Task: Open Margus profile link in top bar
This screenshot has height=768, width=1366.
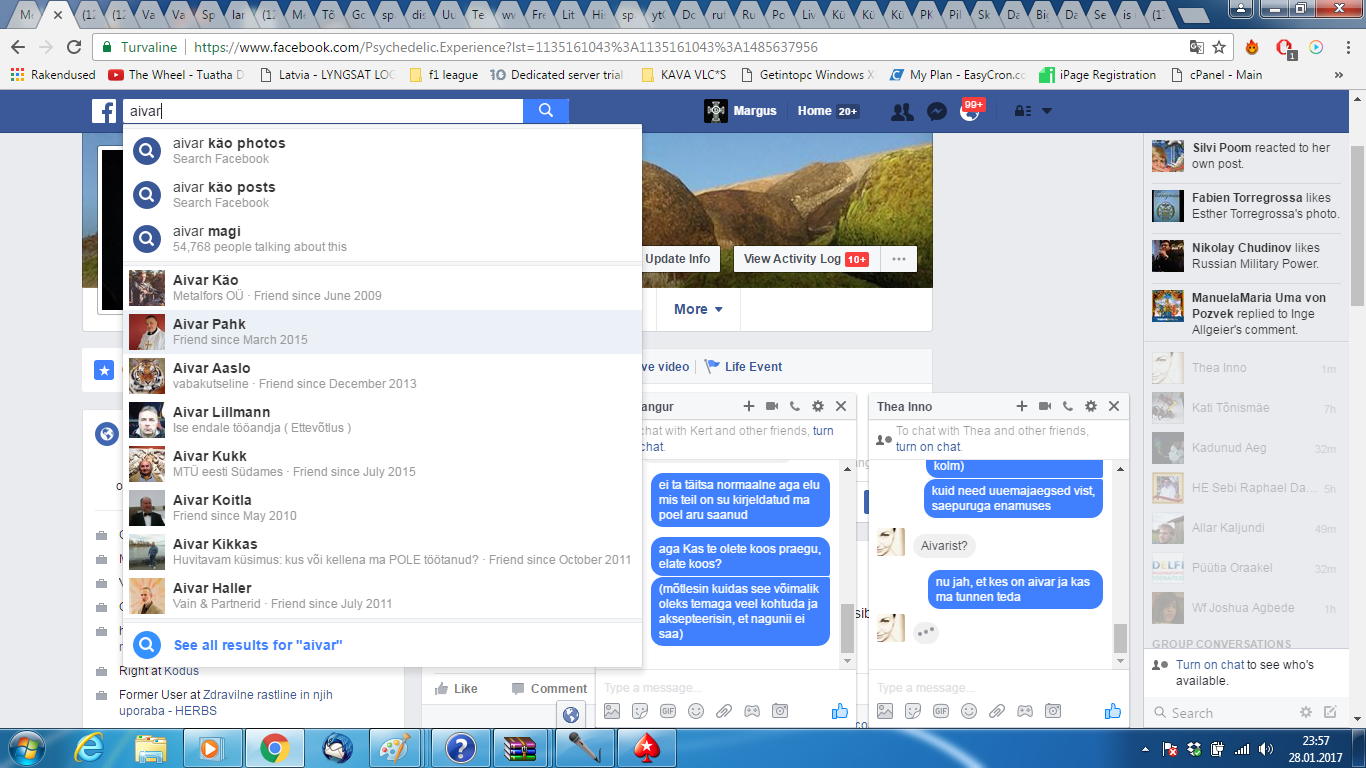Action: click(x=741, y=111)
